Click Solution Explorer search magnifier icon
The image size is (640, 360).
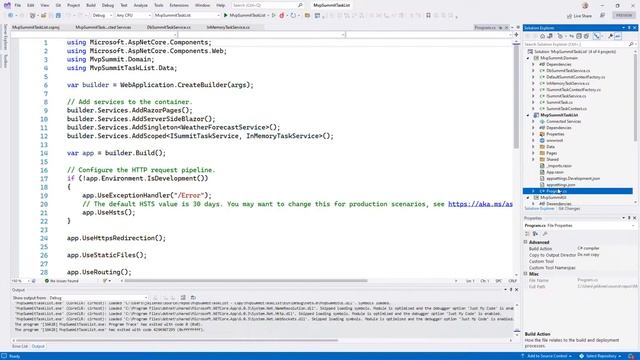[631, 44]
